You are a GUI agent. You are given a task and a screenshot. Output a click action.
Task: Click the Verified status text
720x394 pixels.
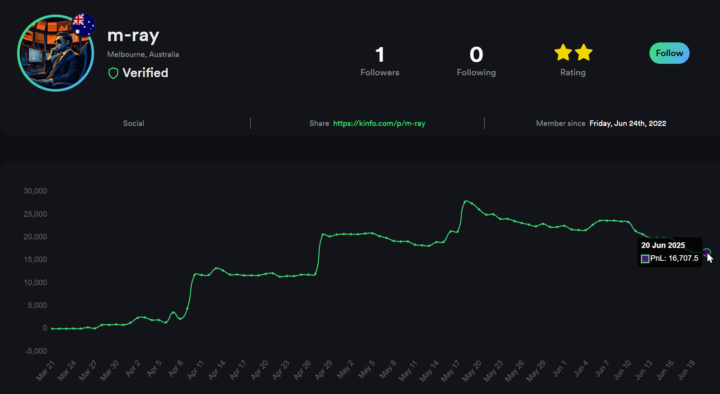pyautogui.click(x=145, y=73)
